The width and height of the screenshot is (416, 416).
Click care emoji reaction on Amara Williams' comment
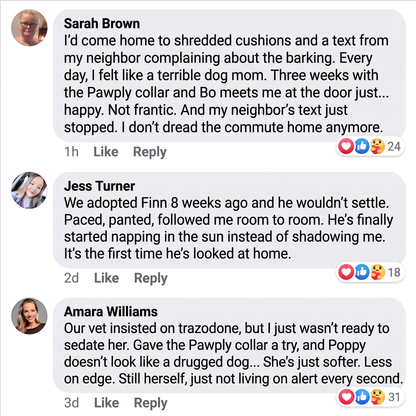377,397
